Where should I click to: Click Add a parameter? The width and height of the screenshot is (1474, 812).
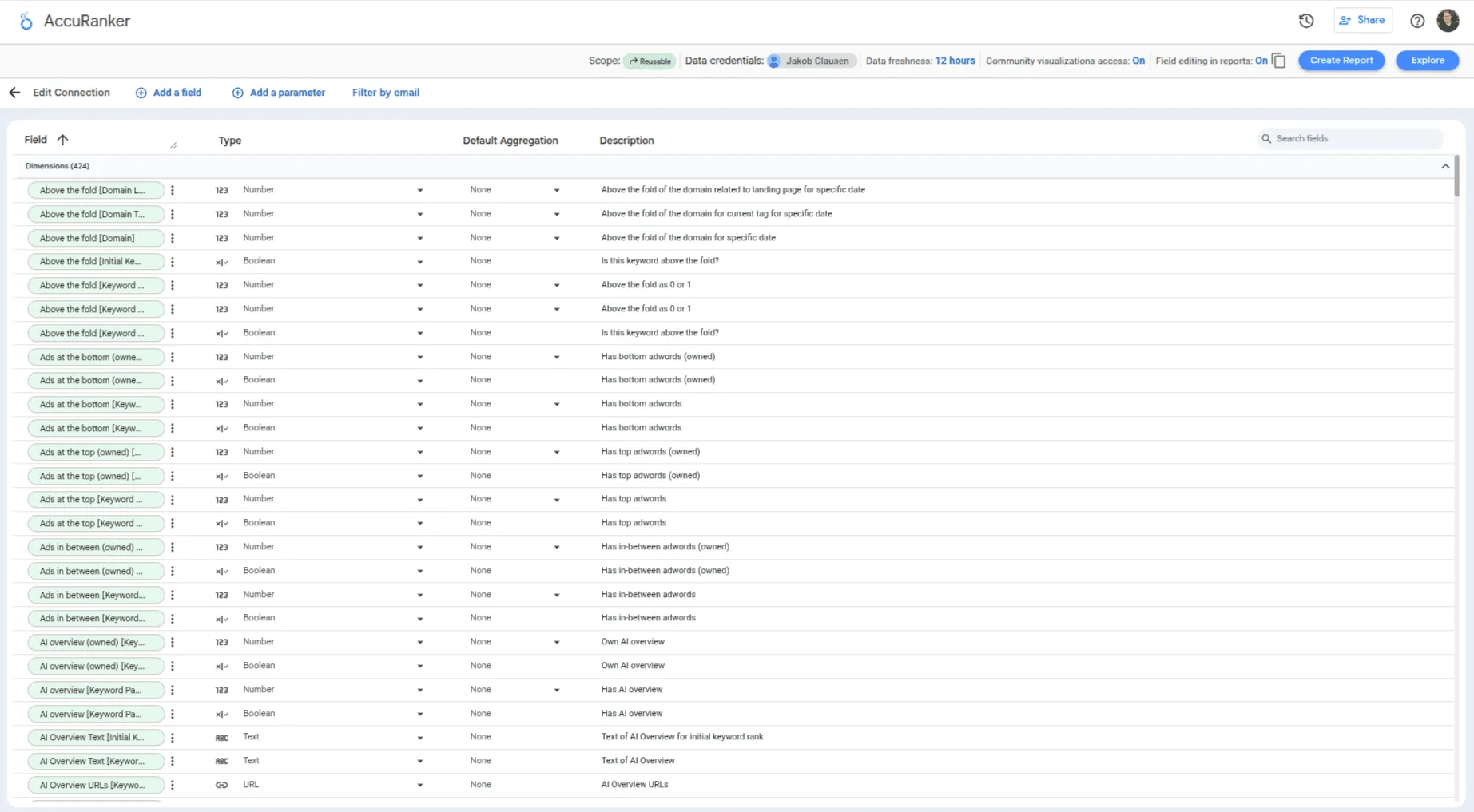279,93
